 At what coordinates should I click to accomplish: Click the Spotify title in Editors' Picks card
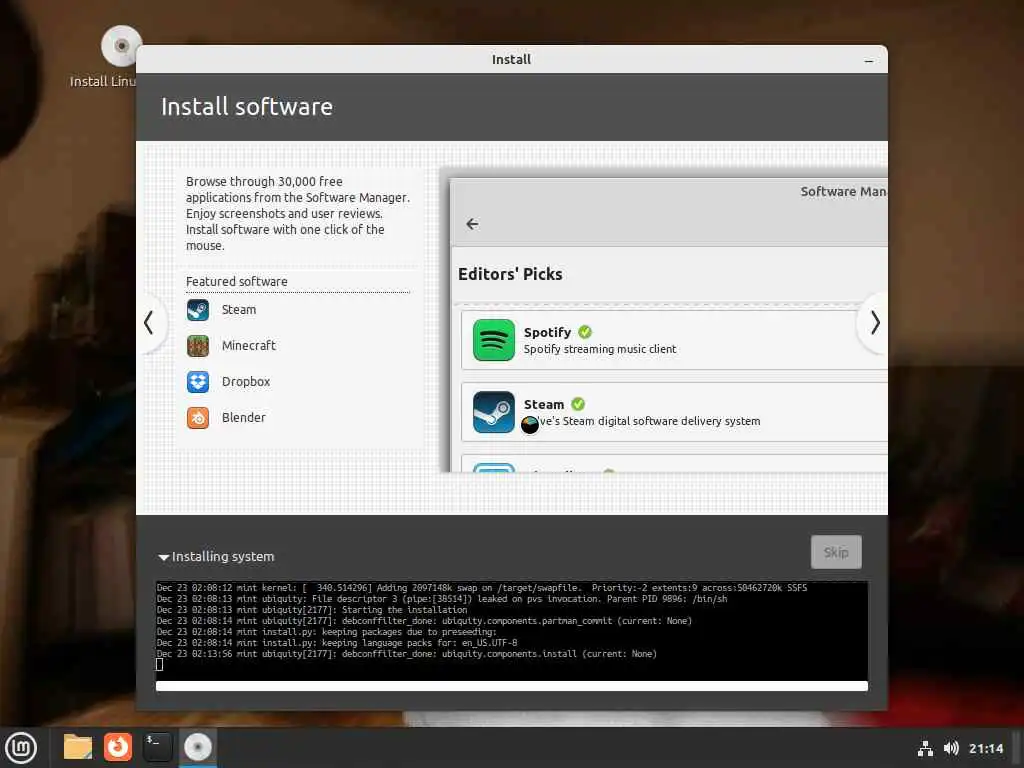pyautogui.click(x=547, y=332)
